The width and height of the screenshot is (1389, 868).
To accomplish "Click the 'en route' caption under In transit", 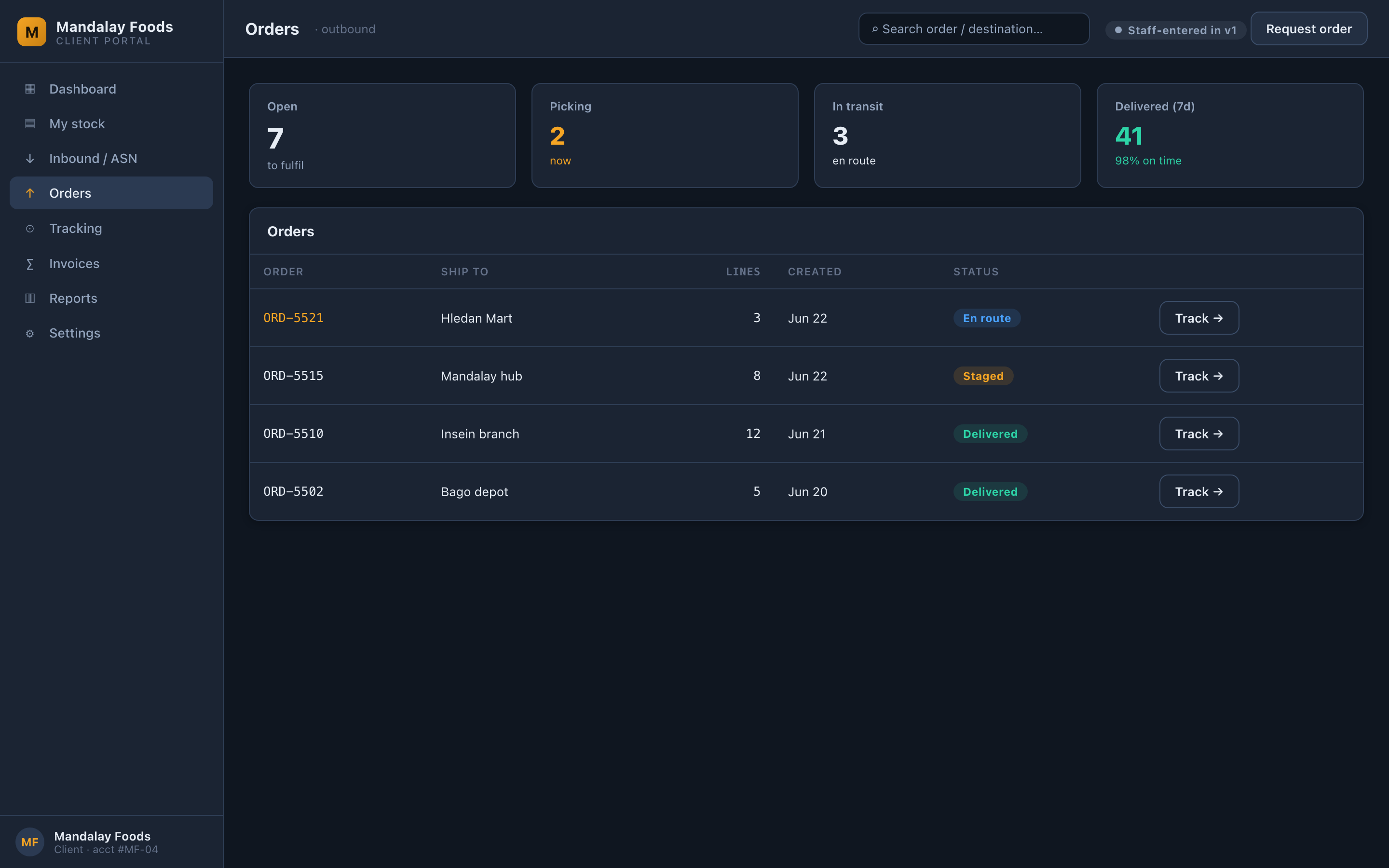I will [854, 161].
